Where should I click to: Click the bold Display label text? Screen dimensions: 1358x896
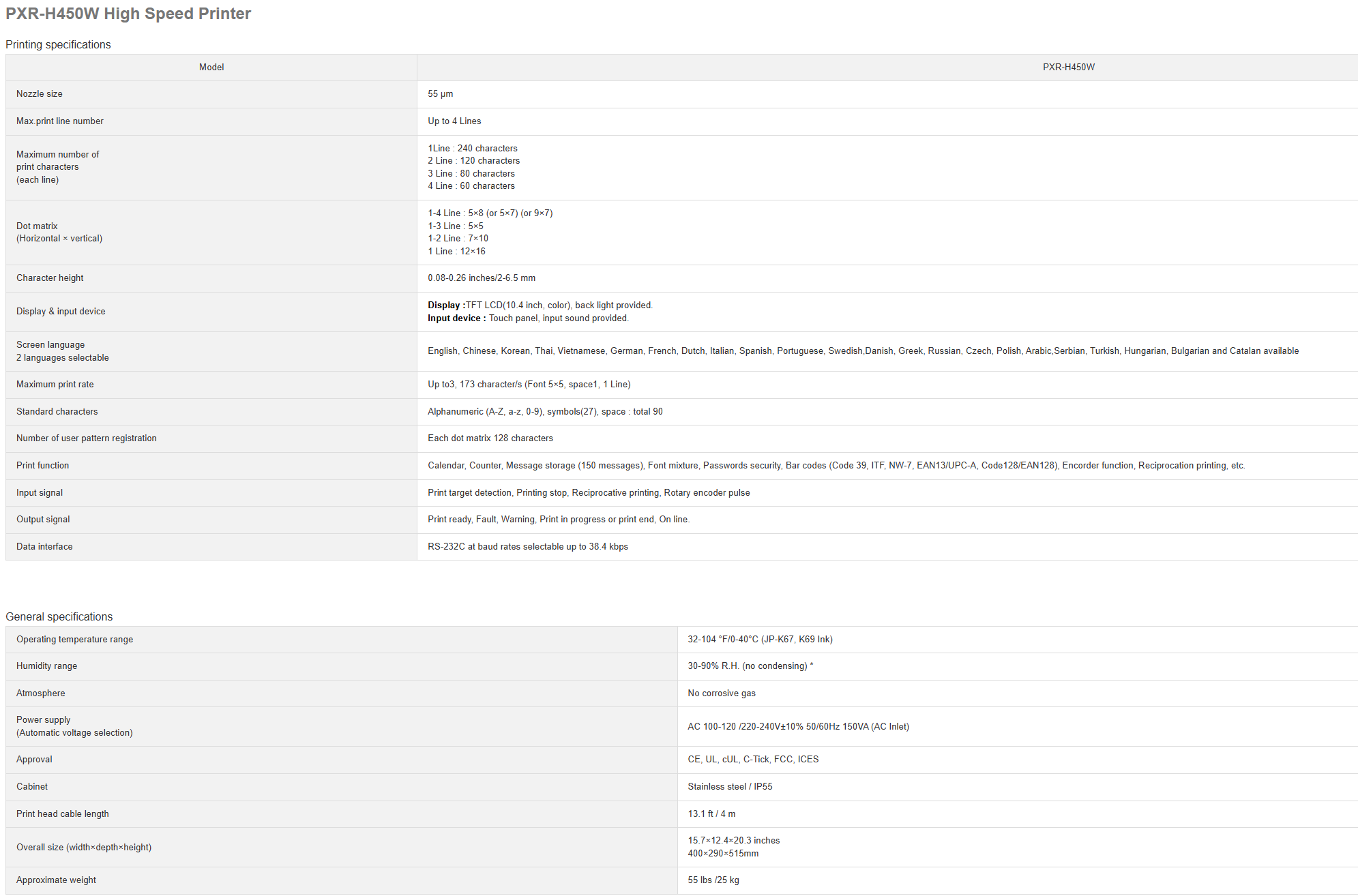click(446, 305)
